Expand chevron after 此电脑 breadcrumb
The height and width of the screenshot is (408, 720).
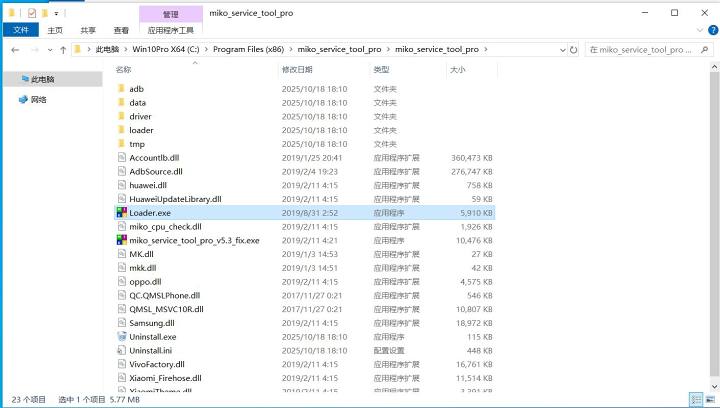125,49
